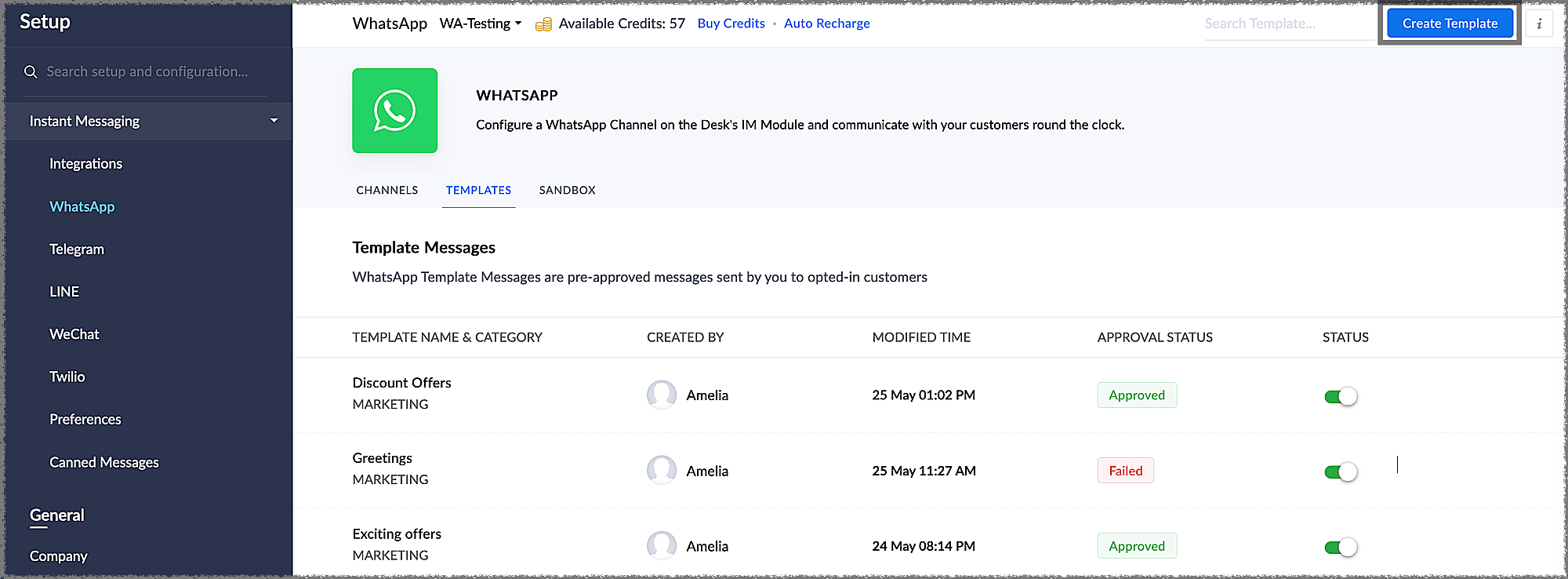Image resolution: width=1568 pixels, height=579 pixels.
Task: Click Amelia's avatar in Exciting offers row
Action: point(661,546)
